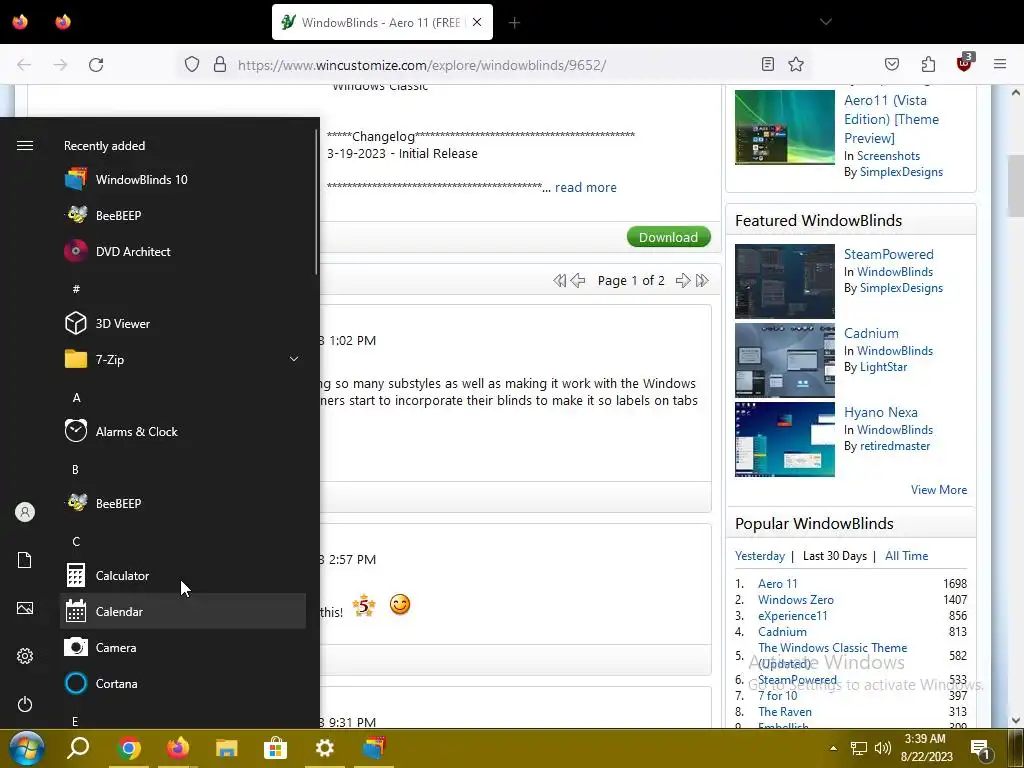Jump to letter A section header
The image size is (1024, 768).
[x=76, y=397]
